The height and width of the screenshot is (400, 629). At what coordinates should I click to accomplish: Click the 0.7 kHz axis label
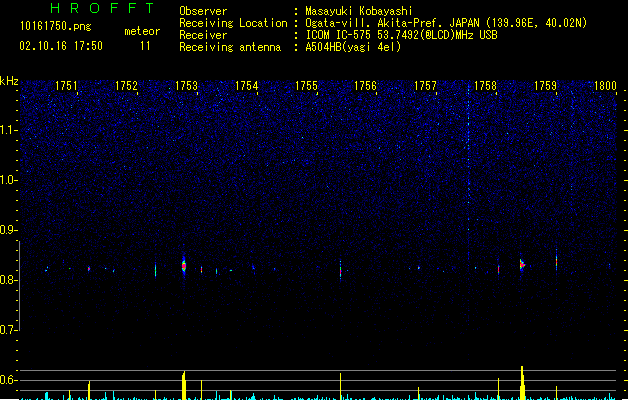8,330
